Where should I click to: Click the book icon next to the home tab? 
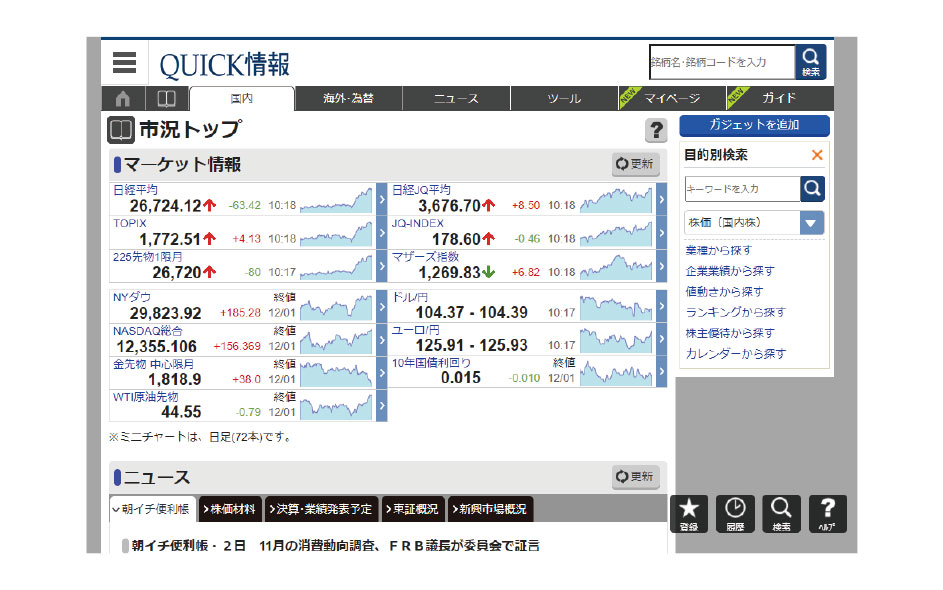(x=165, y=98)
